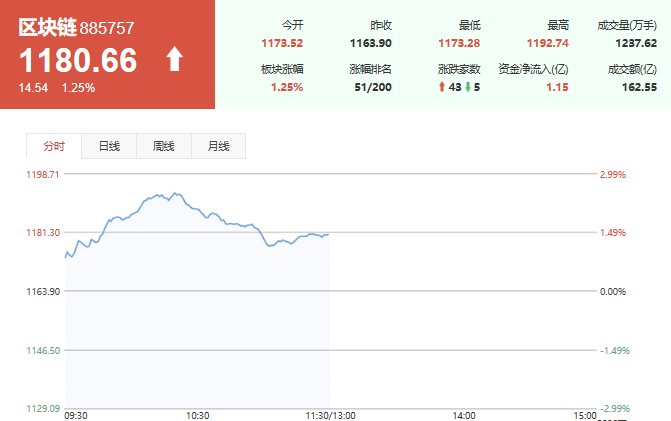
Task: Click the white up arrow beside 1180.66
Action: (175, 59)
